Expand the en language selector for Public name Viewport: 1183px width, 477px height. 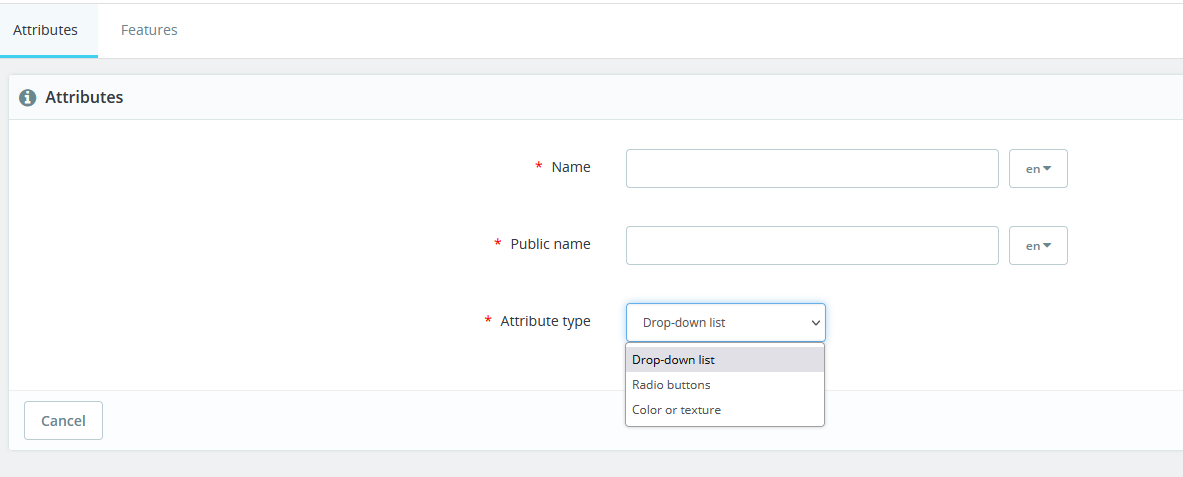(1038, 245)
